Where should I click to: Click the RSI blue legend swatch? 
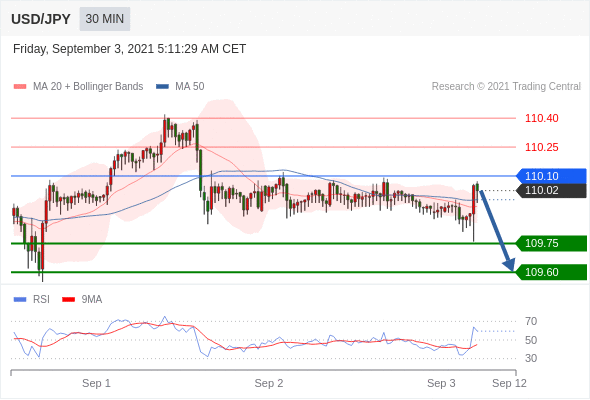pos(20,300)
